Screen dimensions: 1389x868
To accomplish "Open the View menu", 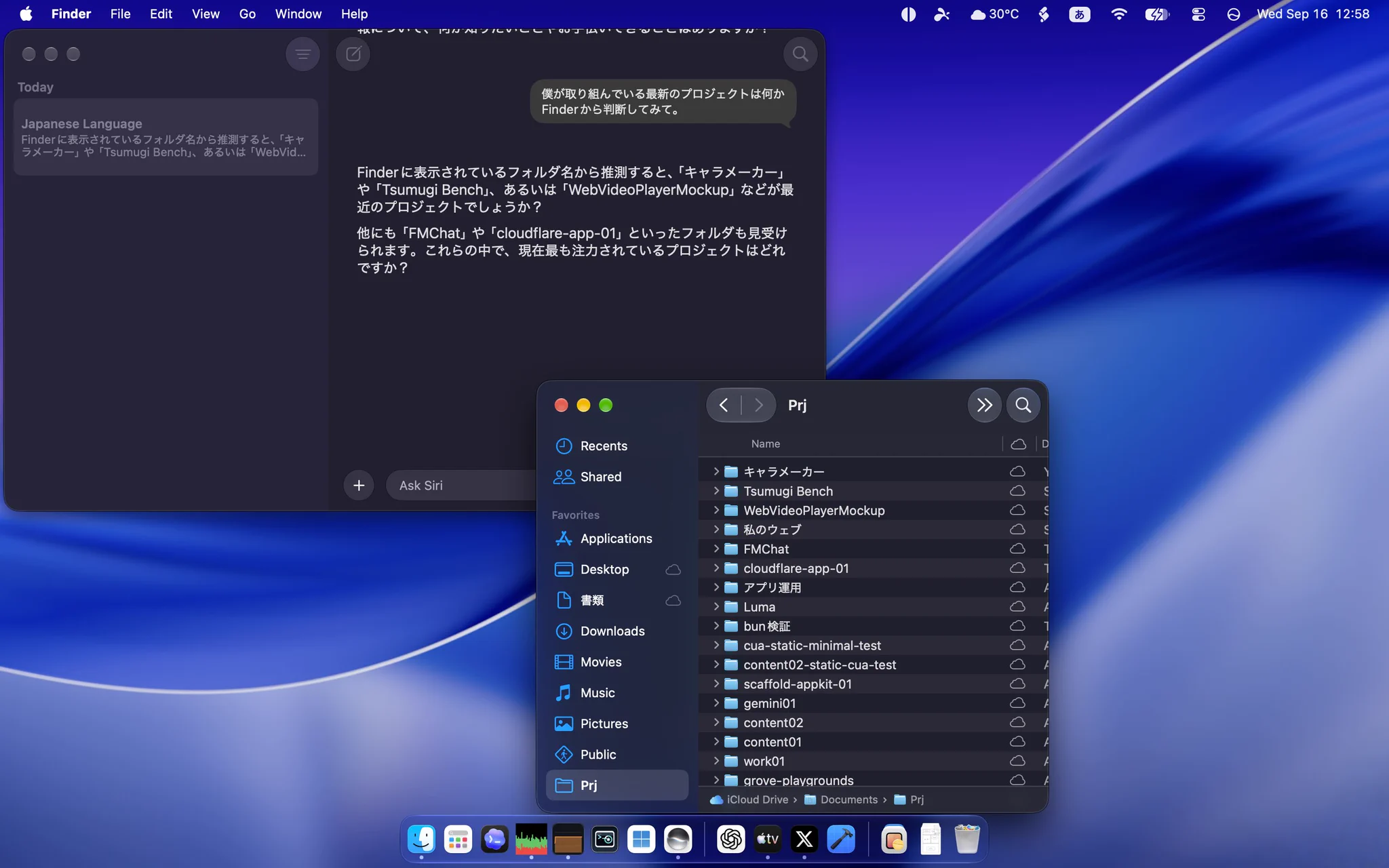I will [206, 14].
